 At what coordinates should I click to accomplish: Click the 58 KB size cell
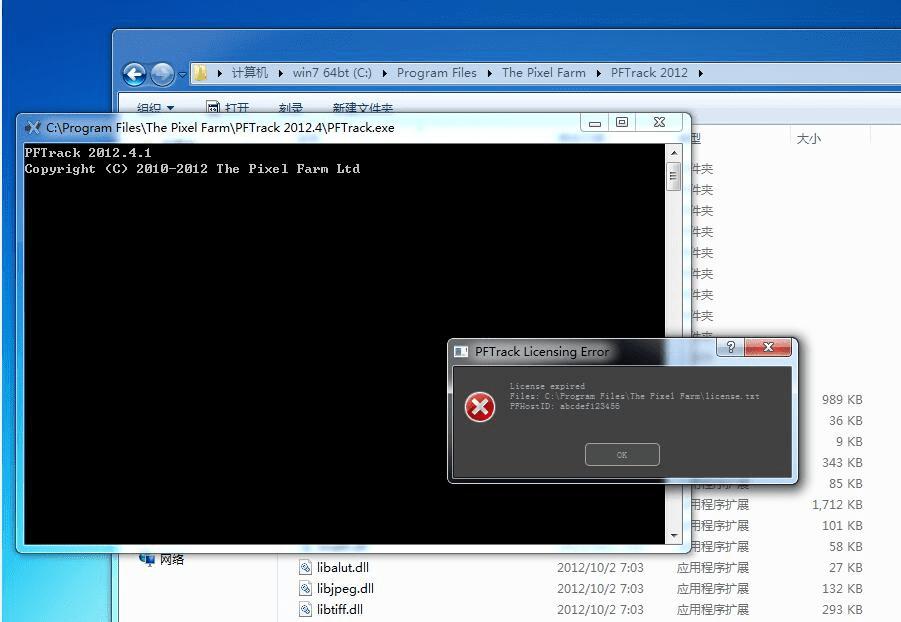pyautogui.click(x=845, y=547)
